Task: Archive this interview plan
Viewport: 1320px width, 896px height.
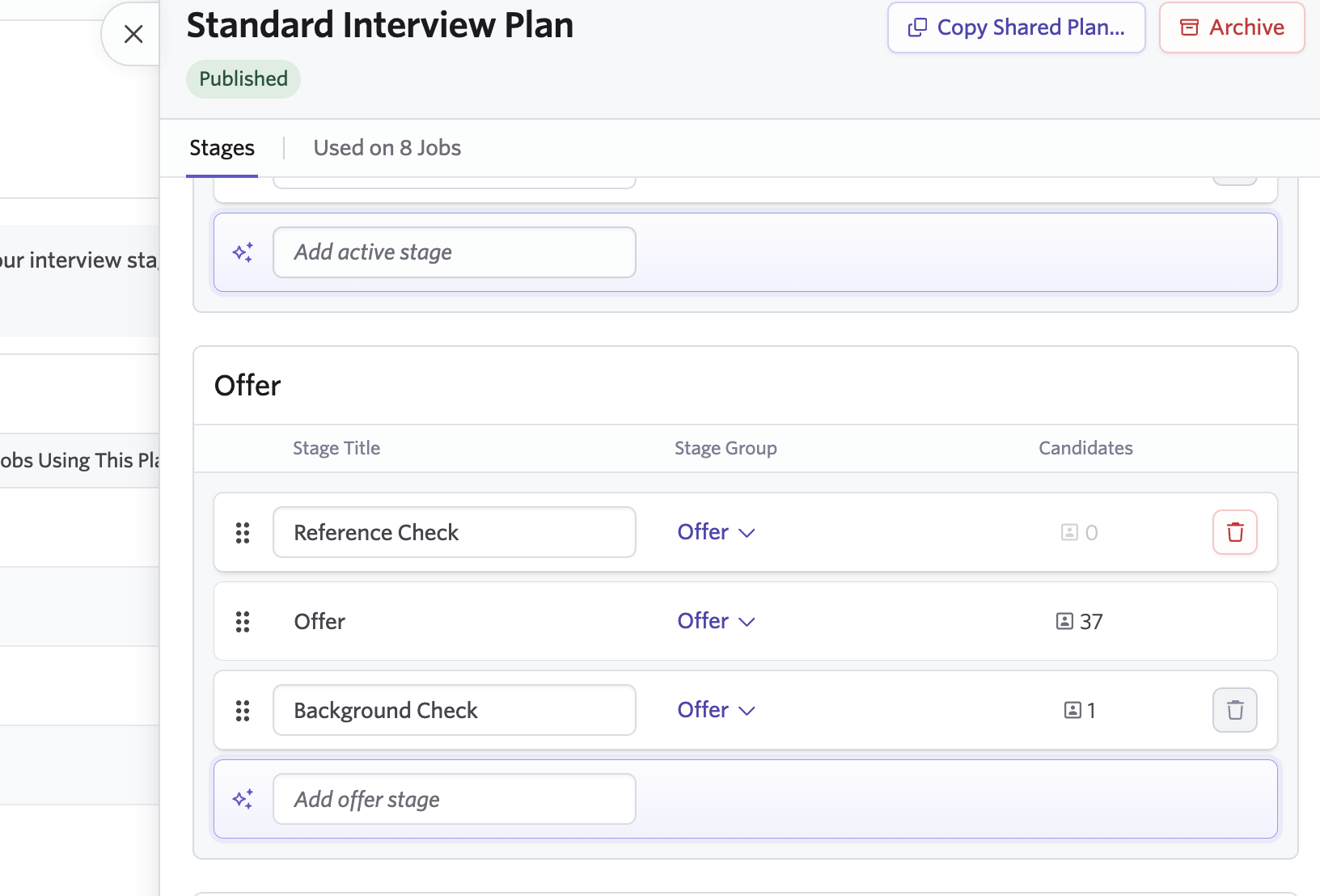Action: pos(1232,27)
